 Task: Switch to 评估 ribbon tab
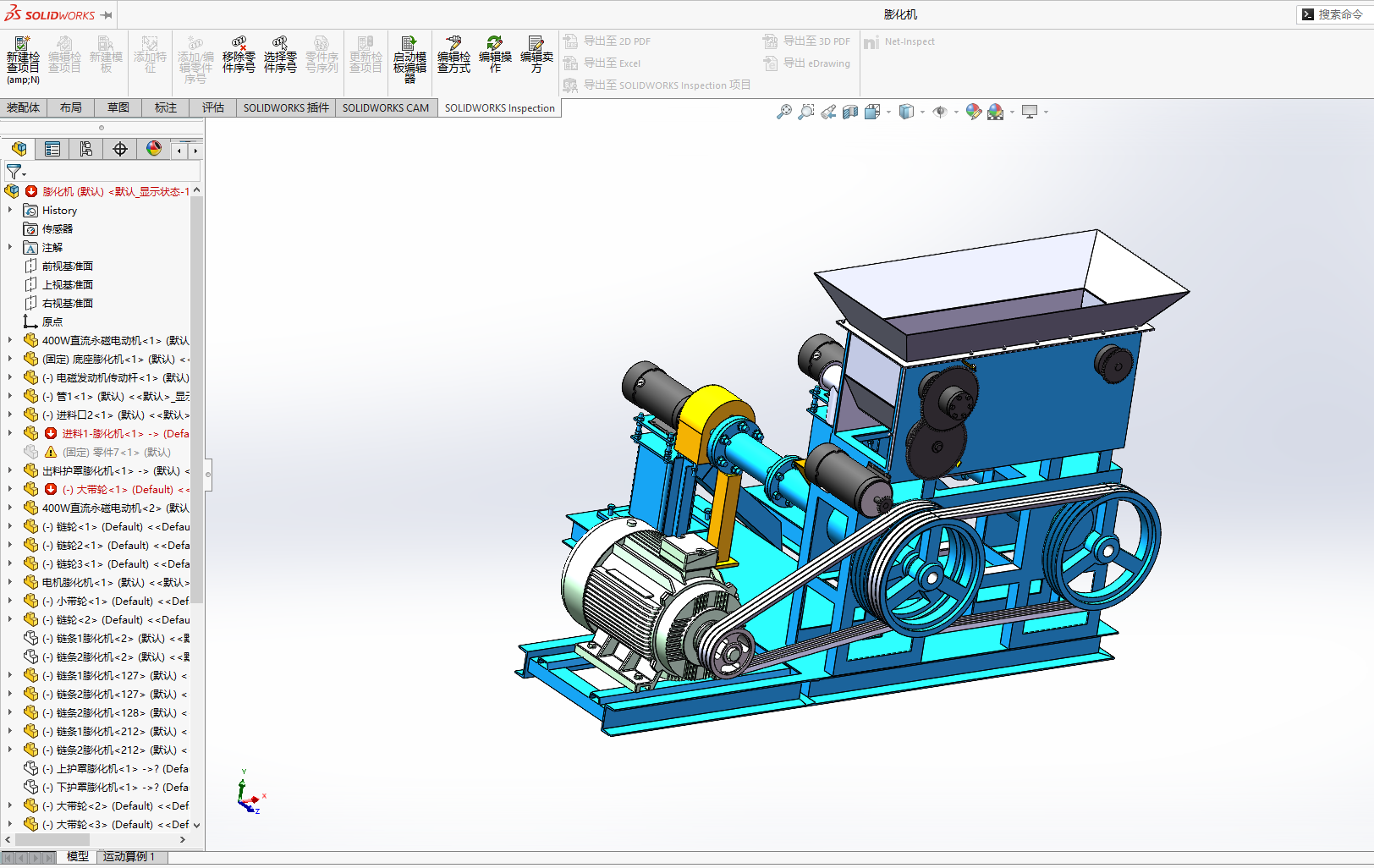coord(213,107)
